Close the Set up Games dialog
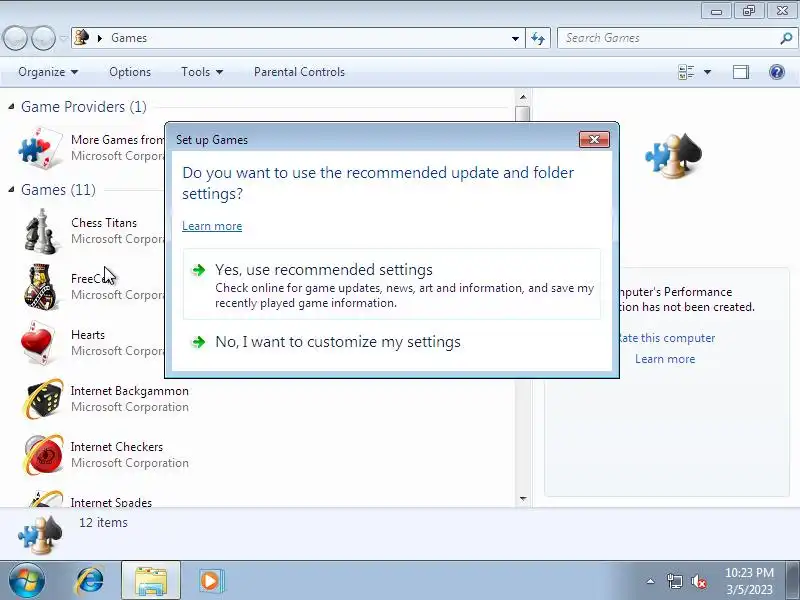 tap(594, 139)
